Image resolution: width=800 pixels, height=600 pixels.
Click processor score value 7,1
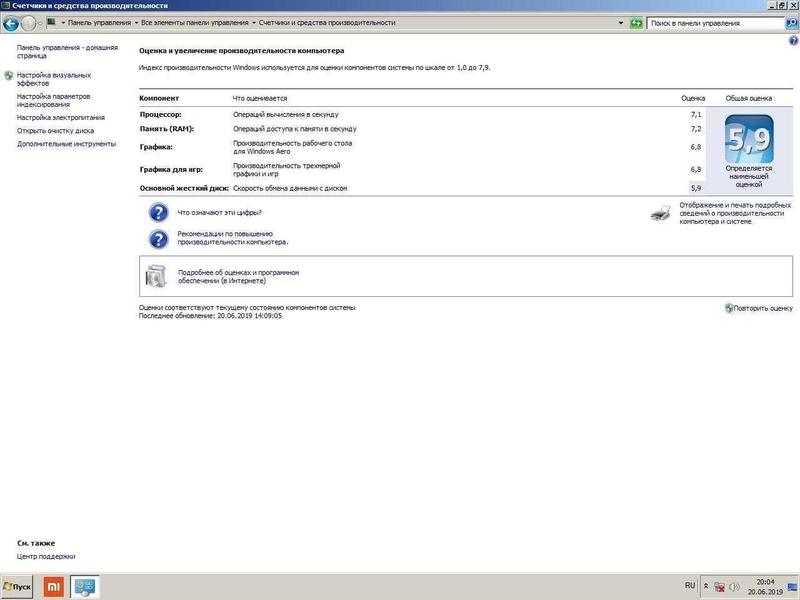point(696,114)
